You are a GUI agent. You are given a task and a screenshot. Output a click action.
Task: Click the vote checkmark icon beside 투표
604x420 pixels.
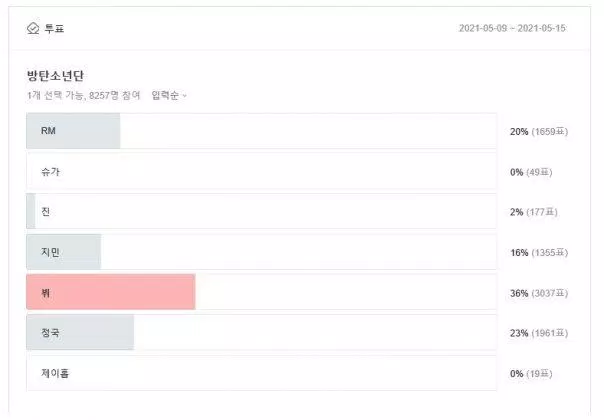pos(33,28)
